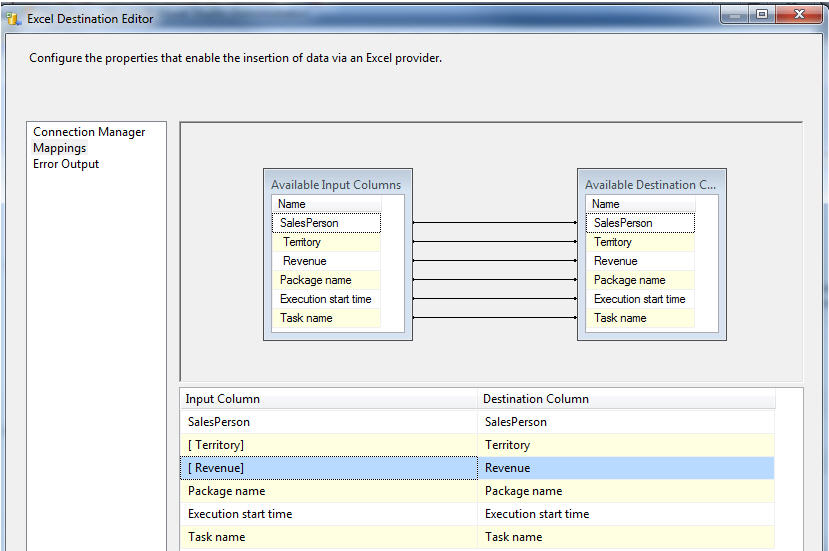Open the Connection Manager page
This screenshot has height=551, width=829.
(89, 132)
